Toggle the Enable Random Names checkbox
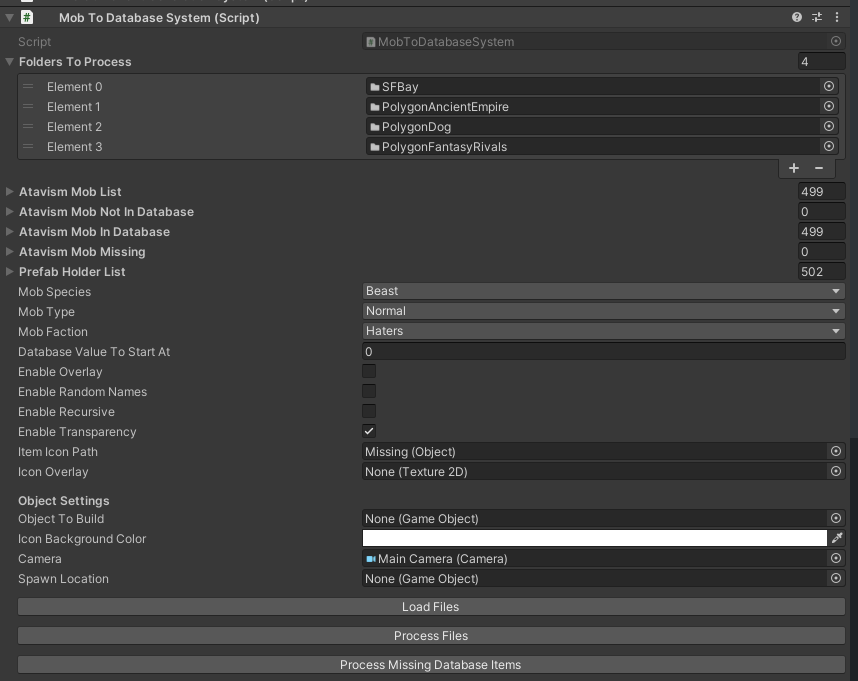The width and height of the screenshot is (858, 681). pos(369,391)
